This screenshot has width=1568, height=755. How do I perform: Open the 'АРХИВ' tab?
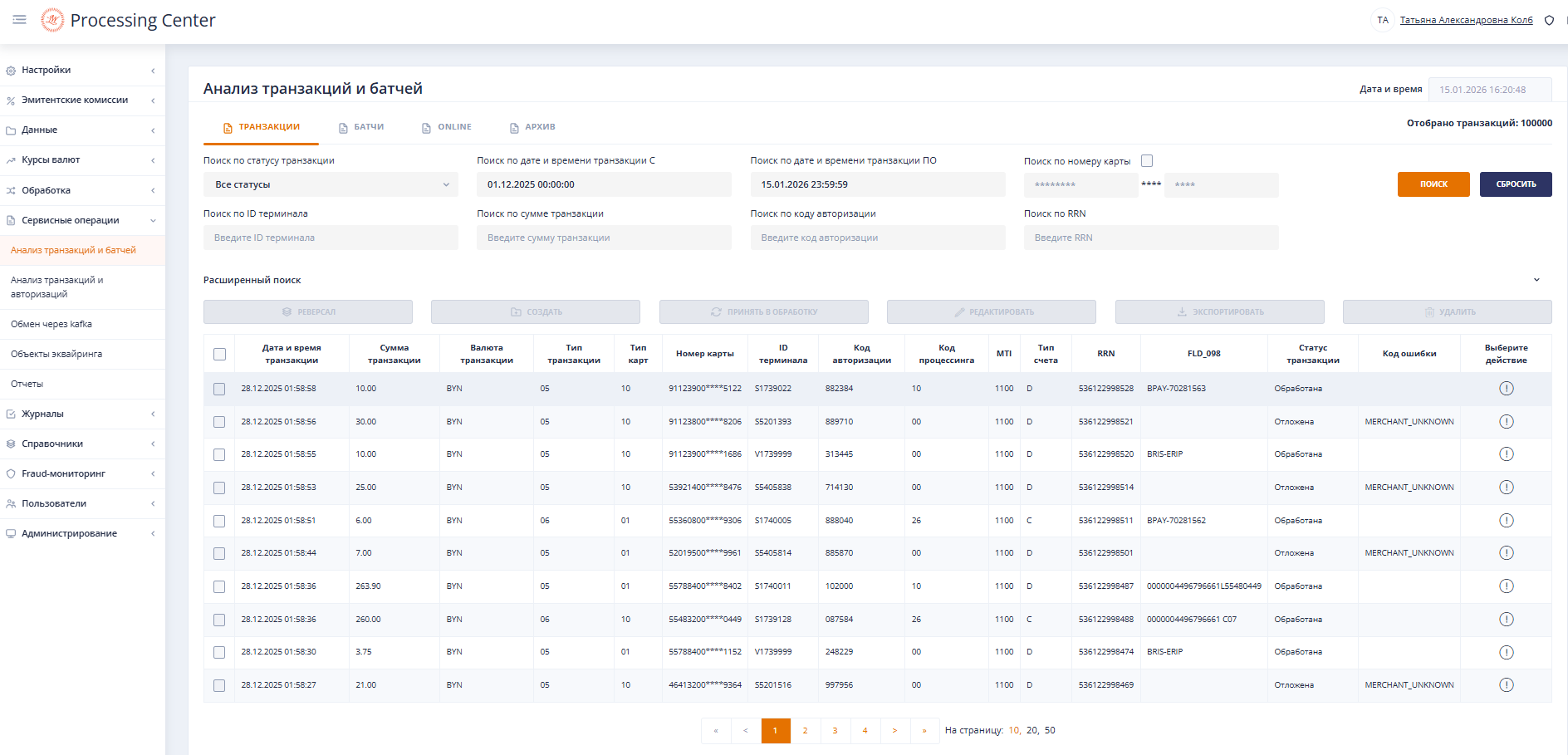[532, 127]
